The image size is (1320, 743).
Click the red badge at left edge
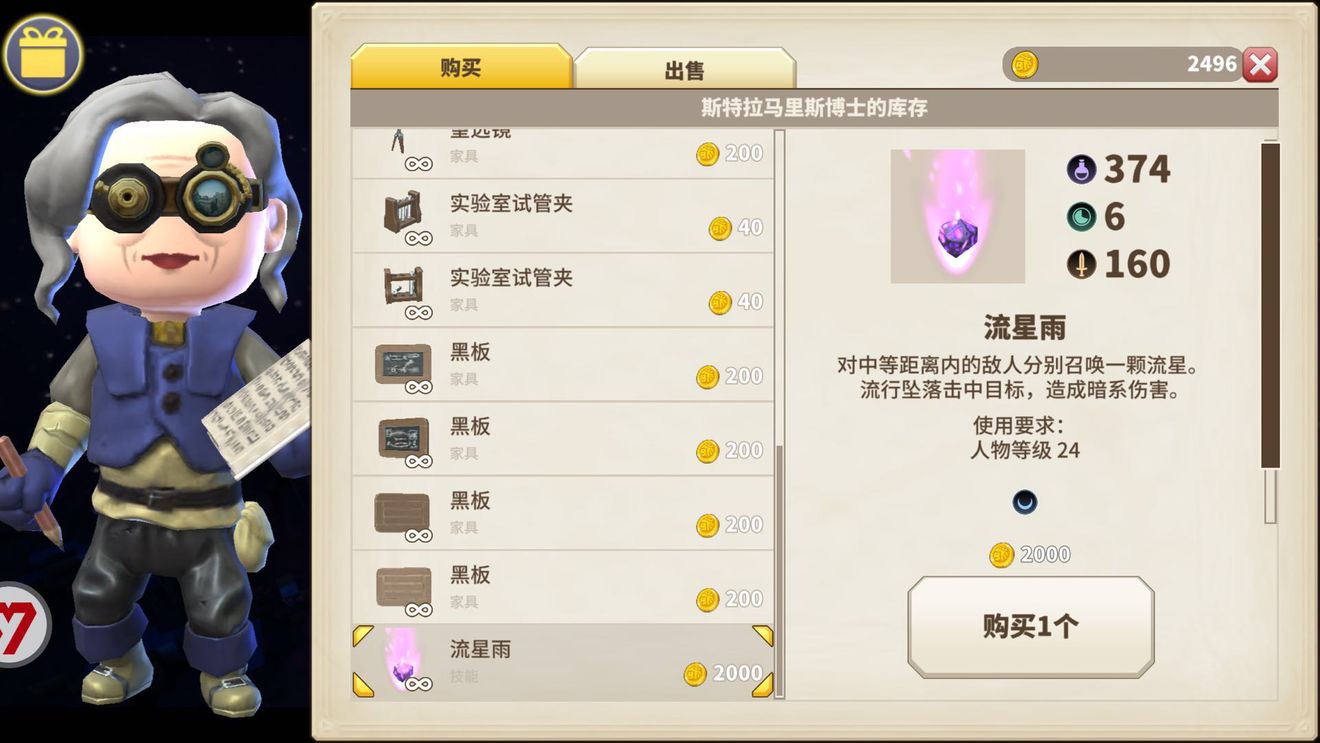pyautogui.click(x=22, y=625)
